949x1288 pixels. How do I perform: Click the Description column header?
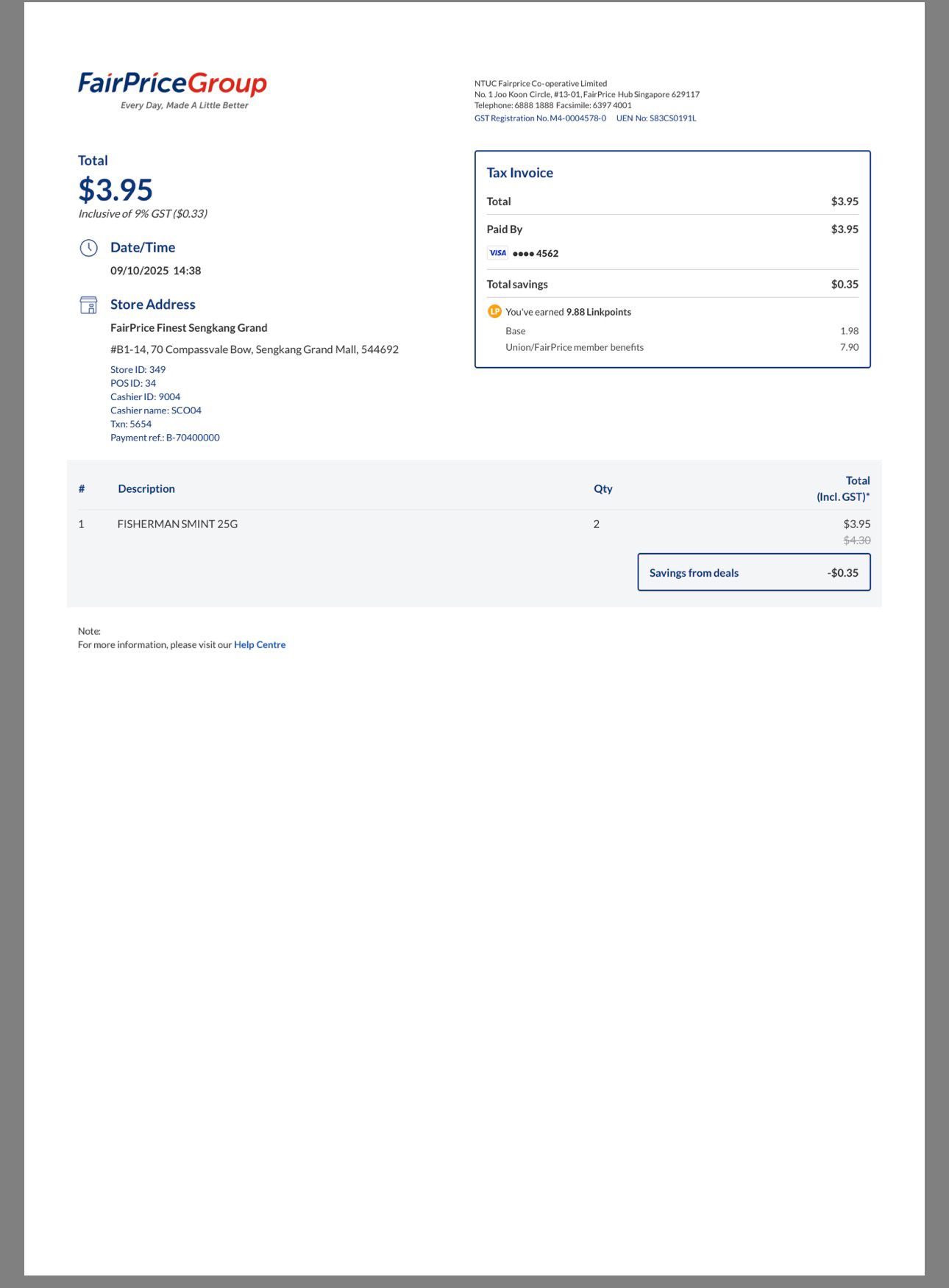click(146, 489)
